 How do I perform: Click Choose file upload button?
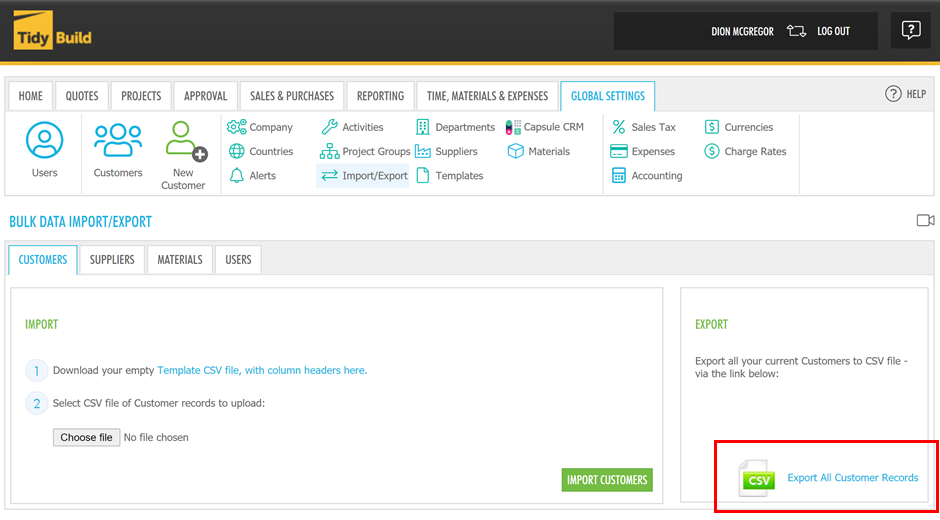(x=86, y=437)
